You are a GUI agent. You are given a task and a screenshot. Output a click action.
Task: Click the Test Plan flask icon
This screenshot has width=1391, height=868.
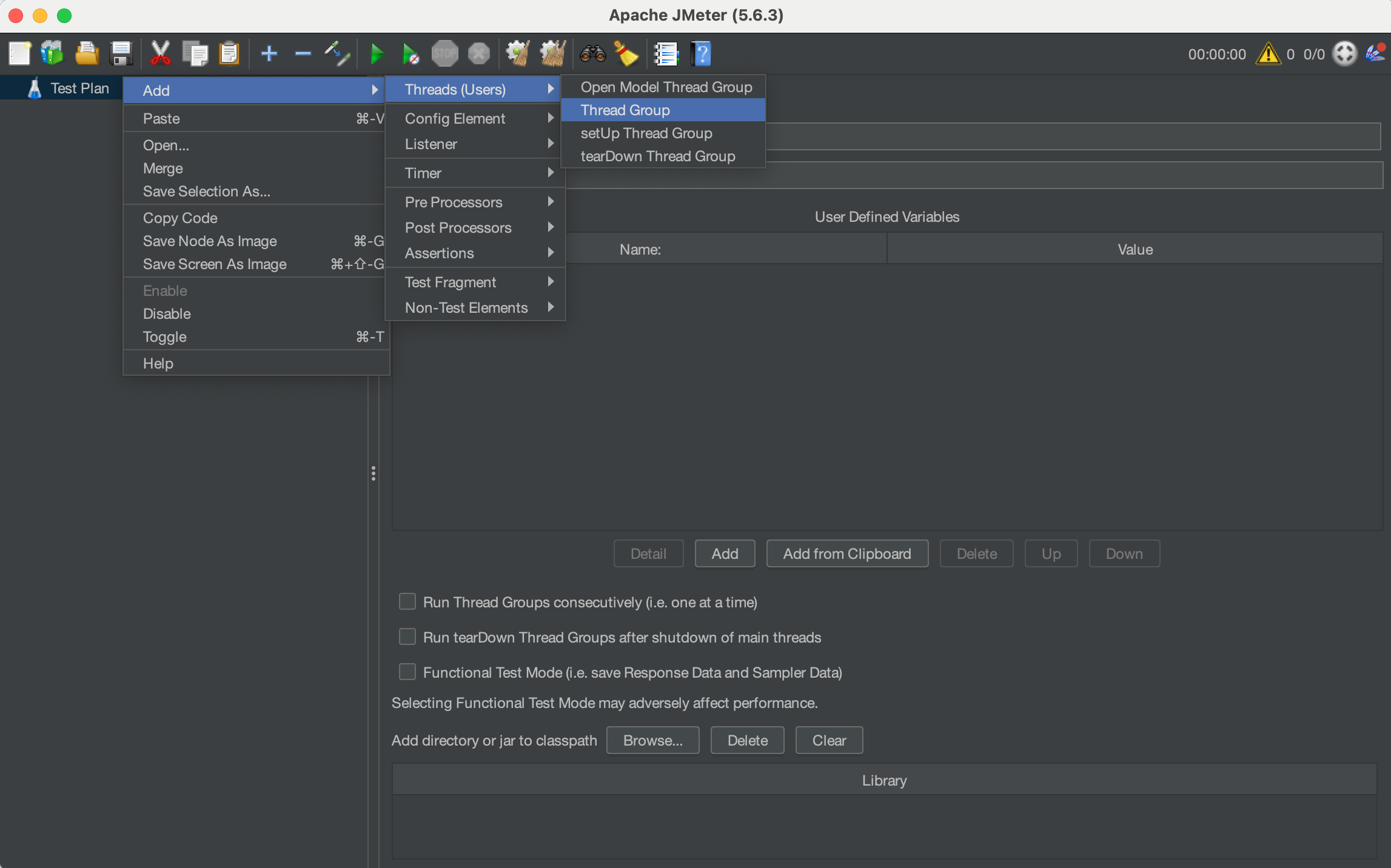pos(35,88)
